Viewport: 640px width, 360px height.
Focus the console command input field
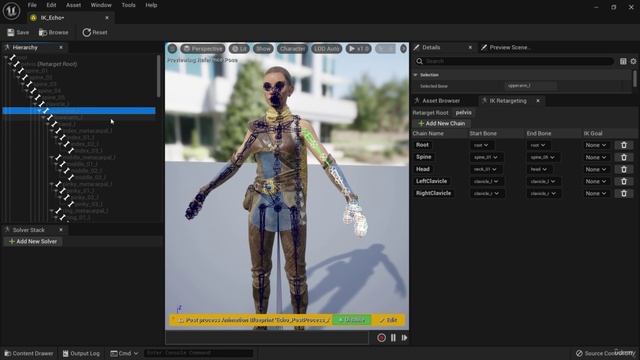point(198,353)
